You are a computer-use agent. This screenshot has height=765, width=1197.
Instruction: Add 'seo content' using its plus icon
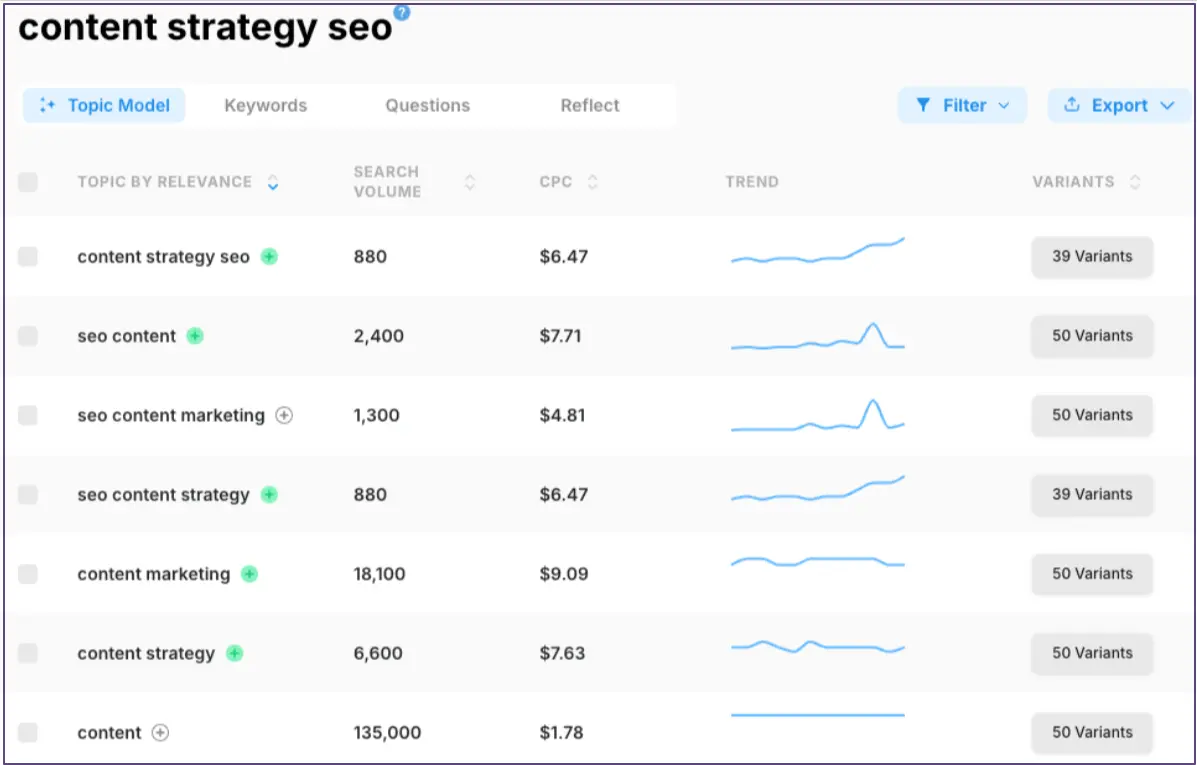[x=196, y=336]
